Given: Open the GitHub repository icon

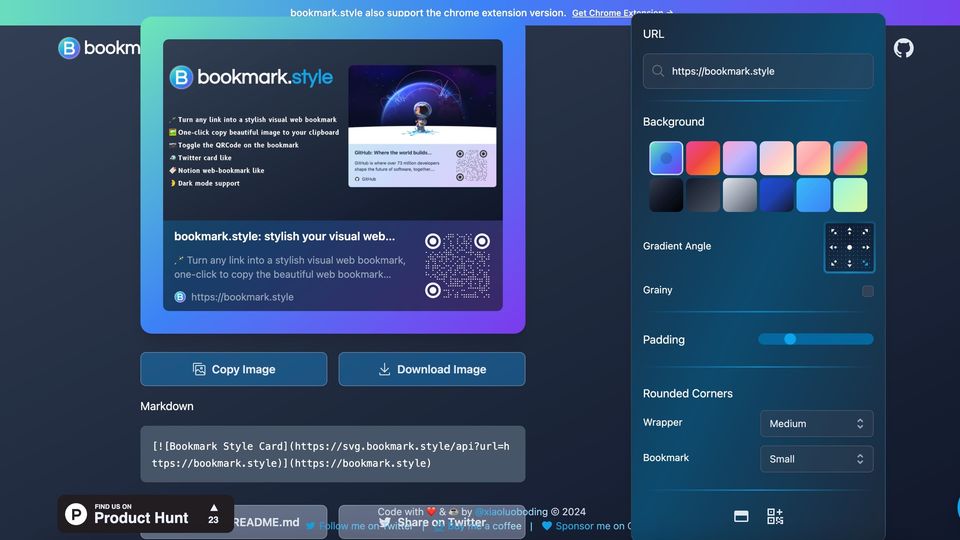Looking at the screenshot, I should coord(903,48).
